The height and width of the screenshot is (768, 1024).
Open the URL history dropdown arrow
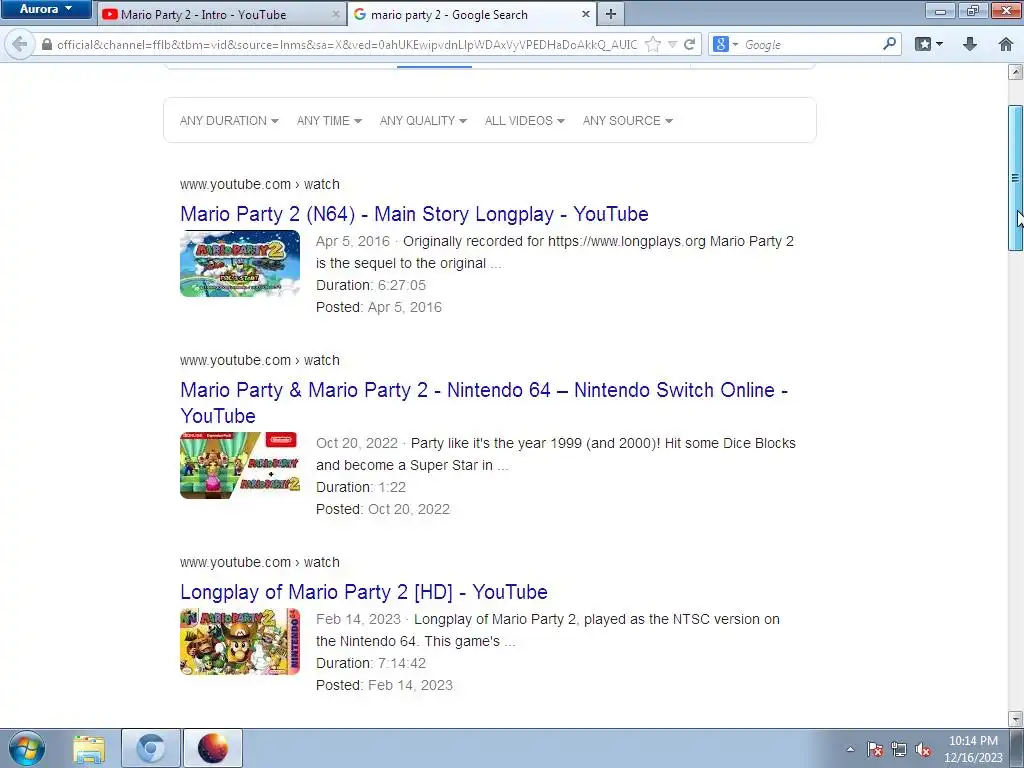(672, 44)
